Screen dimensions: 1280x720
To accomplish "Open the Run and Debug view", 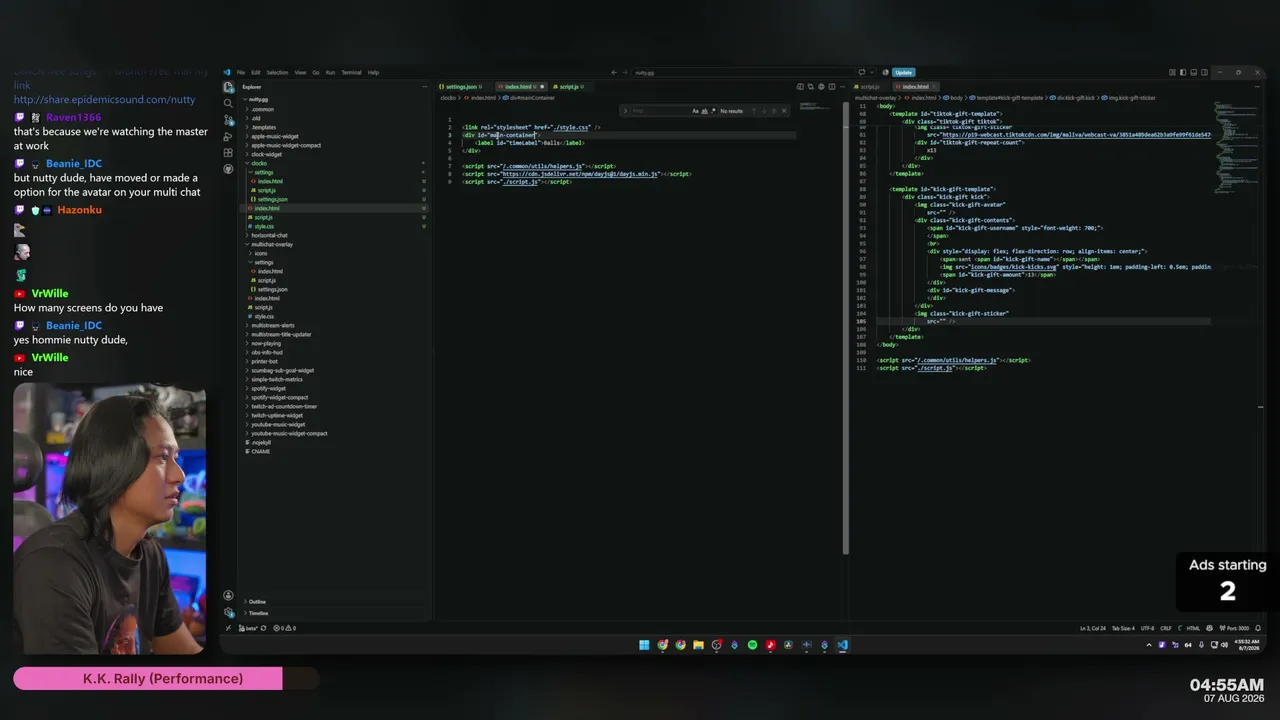I will pyautogui.click(x=229, y=136).
